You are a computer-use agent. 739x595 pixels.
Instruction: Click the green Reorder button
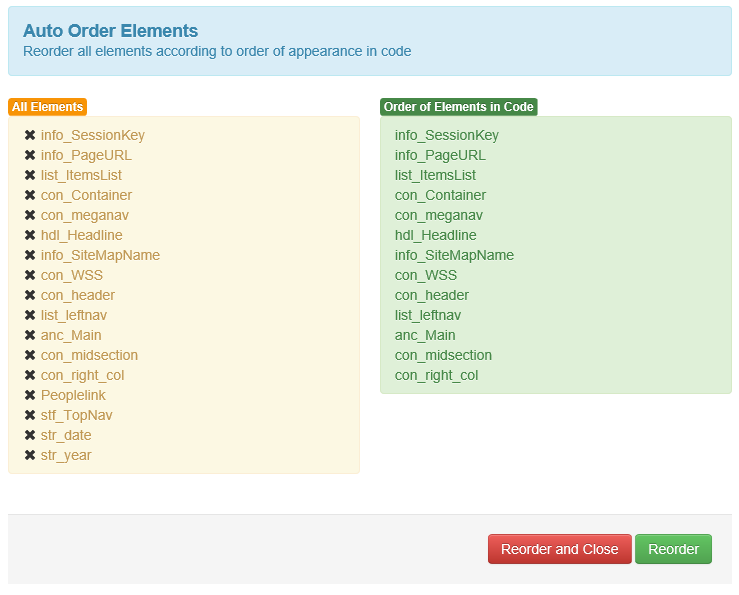pyautogui.click(x=673, y=549)
